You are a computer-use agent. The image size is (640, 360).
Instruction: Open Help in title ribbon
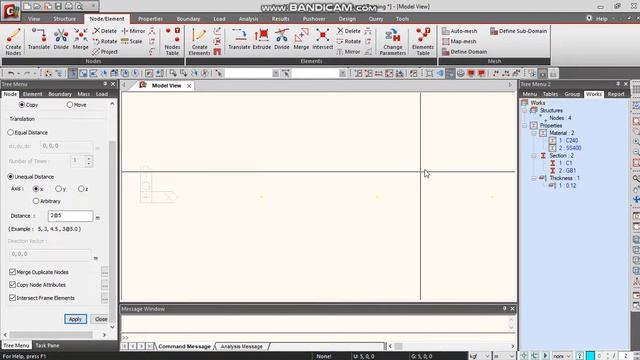pos(601,19)
